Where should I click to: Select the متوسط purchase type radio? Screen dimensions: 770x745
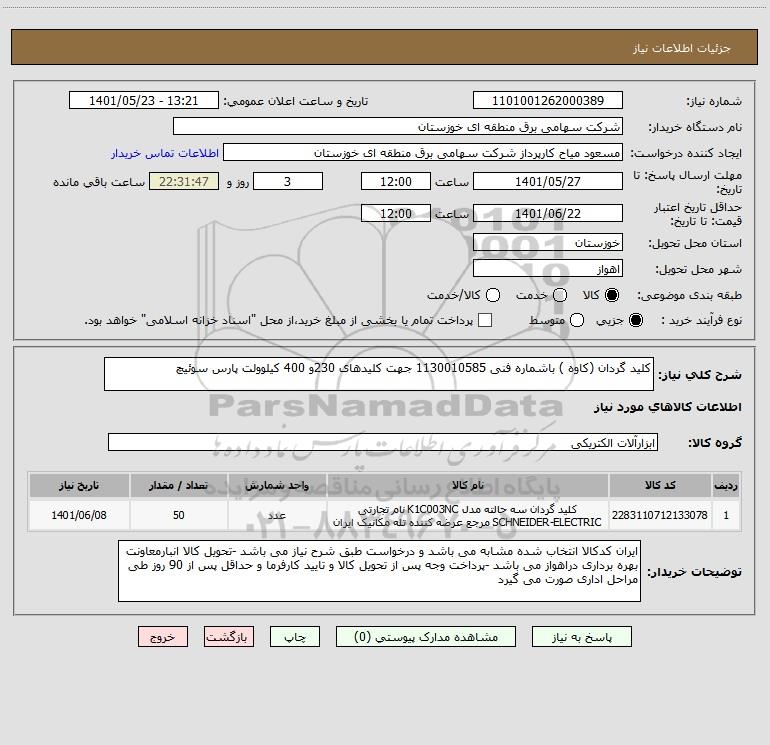point(577,320)
